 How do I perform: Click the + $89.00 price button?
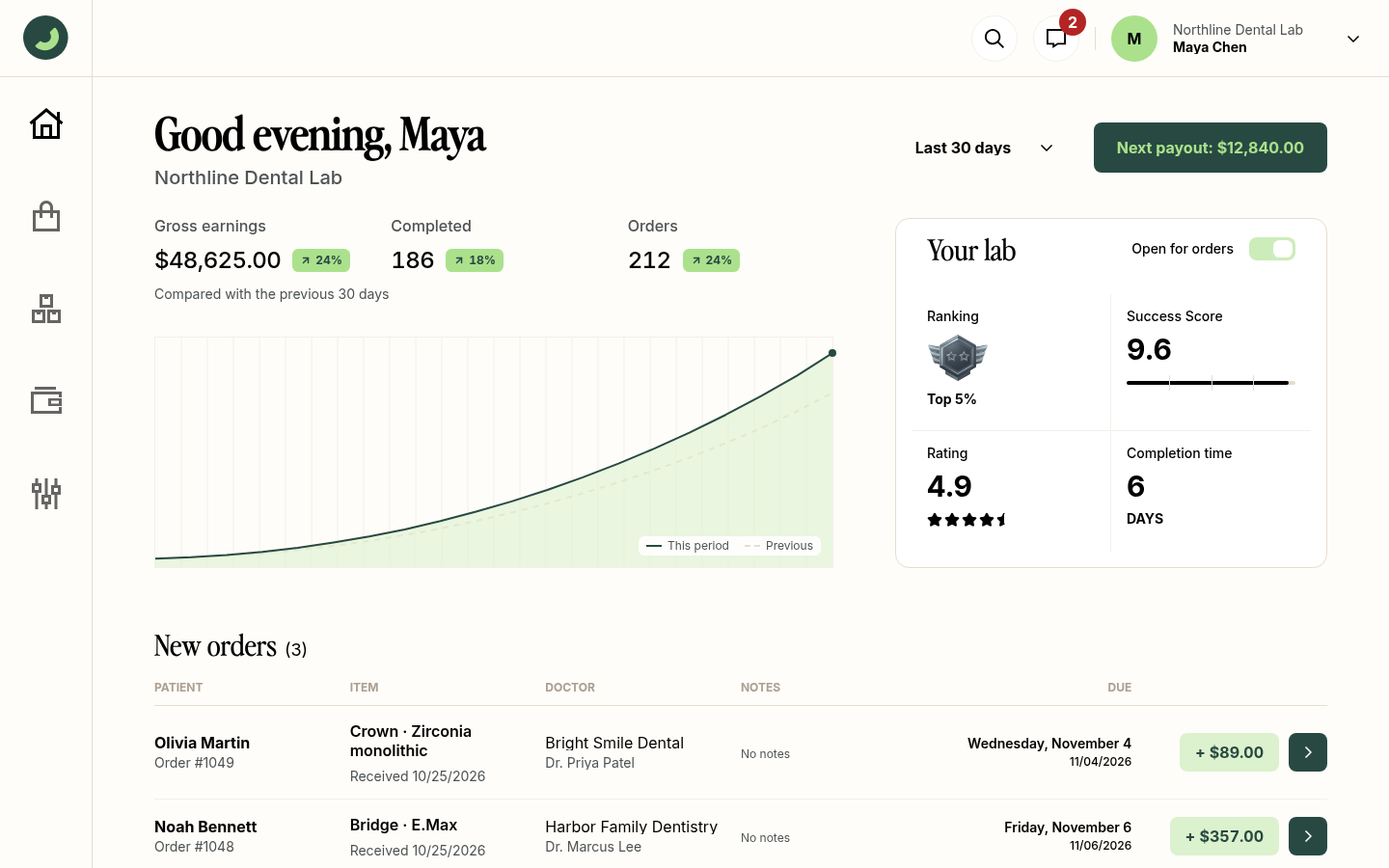pyautogui.click(x=1229, y=752)
